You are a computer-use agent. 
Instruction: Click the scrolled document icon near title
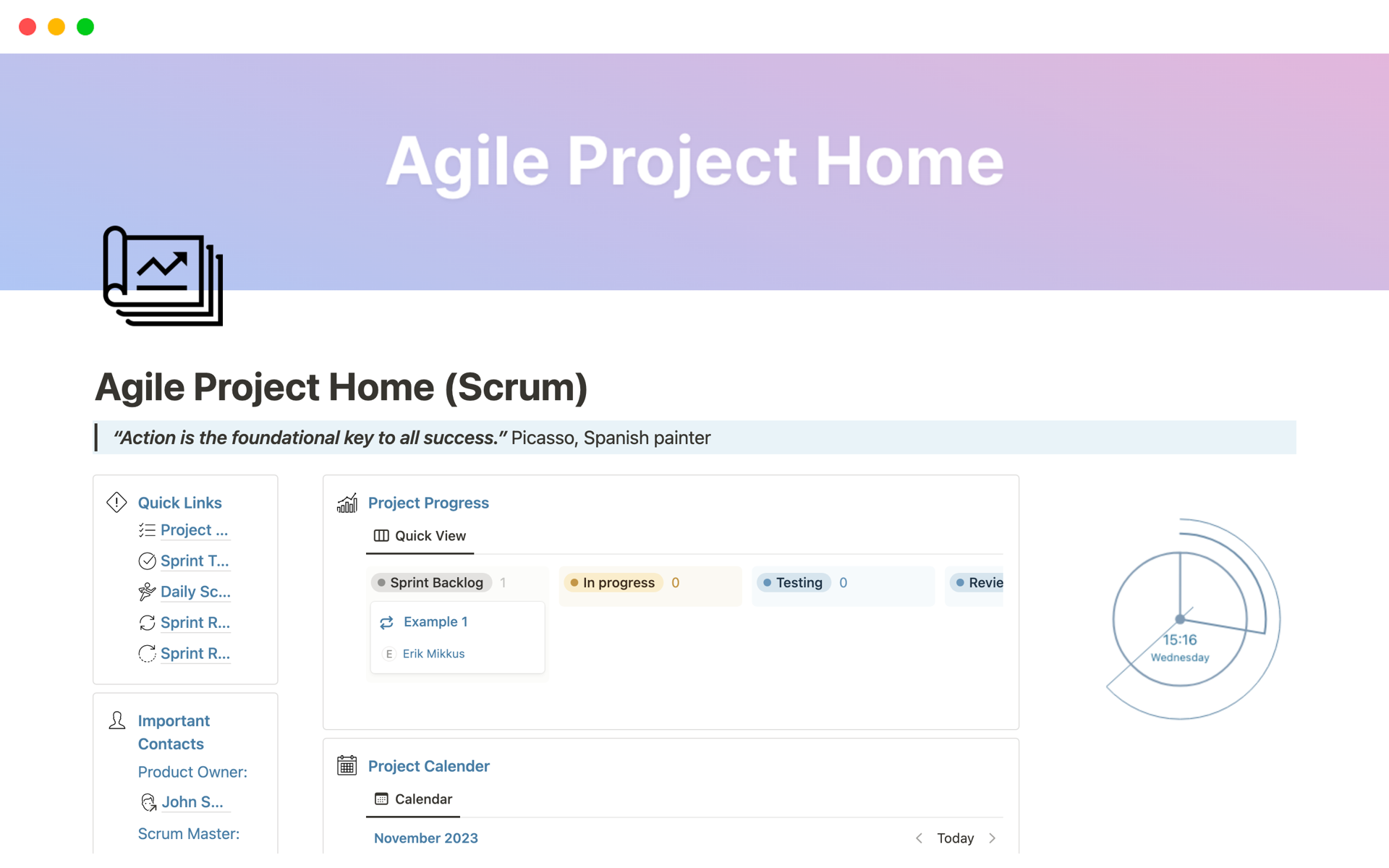click(x=162, y=278)
